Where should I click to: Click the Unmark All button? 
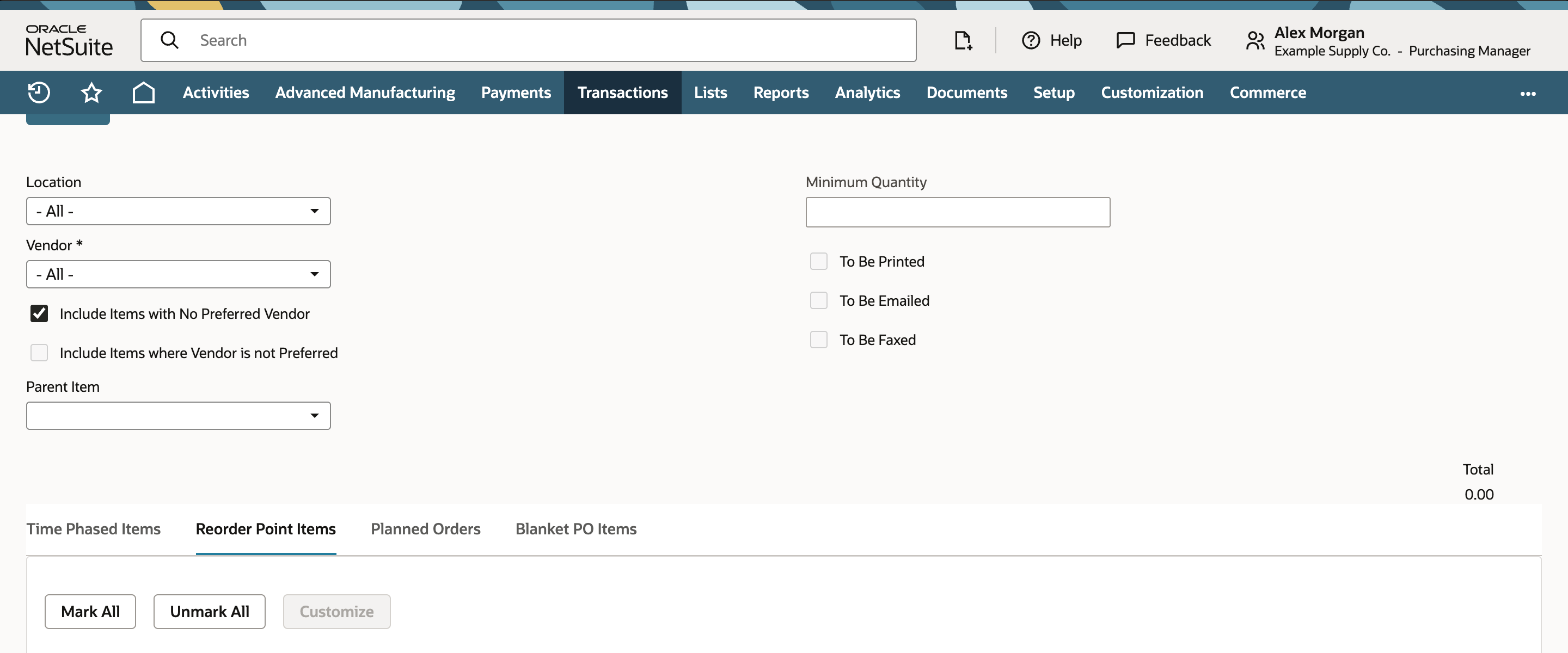(x=210, y=611)
